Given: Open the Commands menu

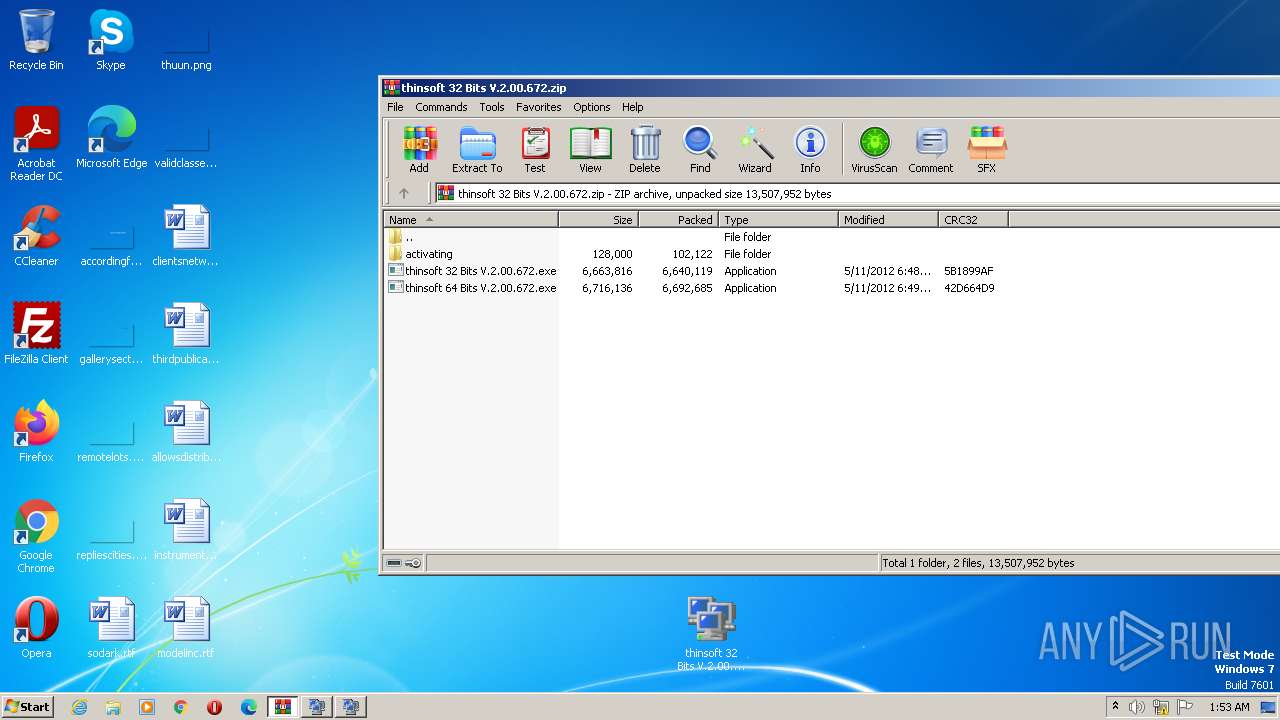Looking at the screenshot, I should click(441, 107).
